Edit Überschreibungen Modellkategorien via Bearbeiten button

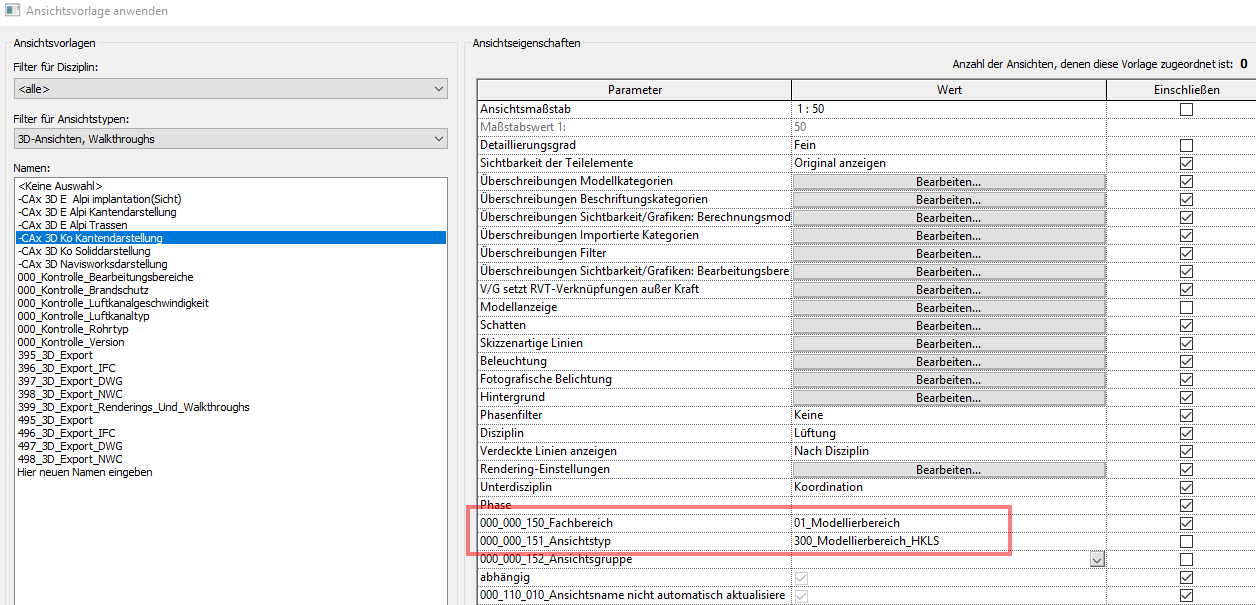(x=948, y=181)
